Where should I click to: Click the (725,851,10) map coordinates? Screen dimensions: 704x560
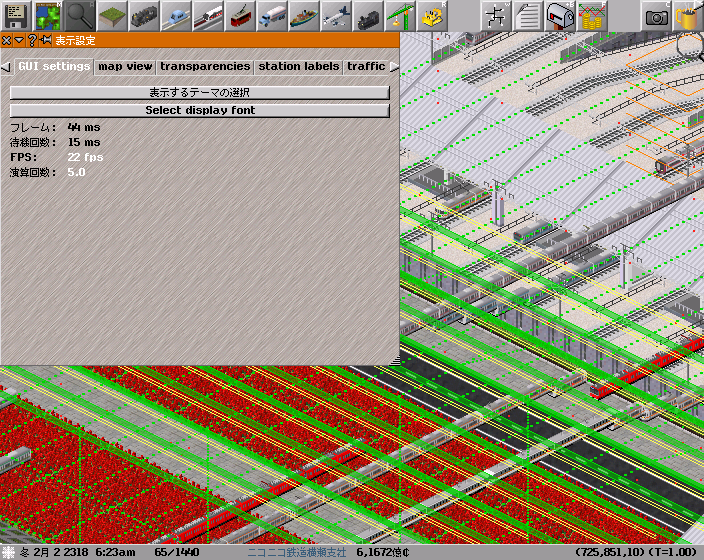pos(608,552)
